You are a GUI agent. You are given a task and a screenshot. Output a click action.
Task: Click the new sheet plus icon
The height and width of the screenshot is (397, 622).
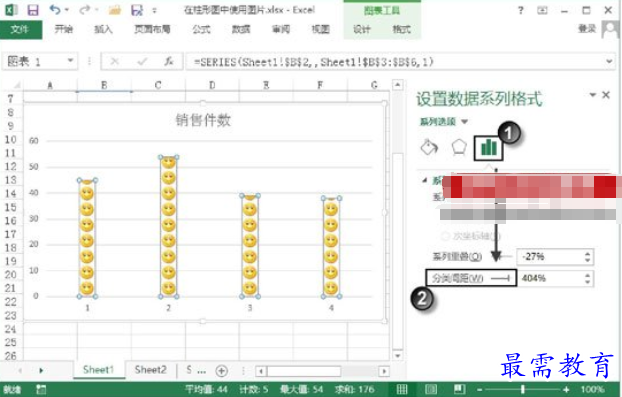click(x=221, y=371)
